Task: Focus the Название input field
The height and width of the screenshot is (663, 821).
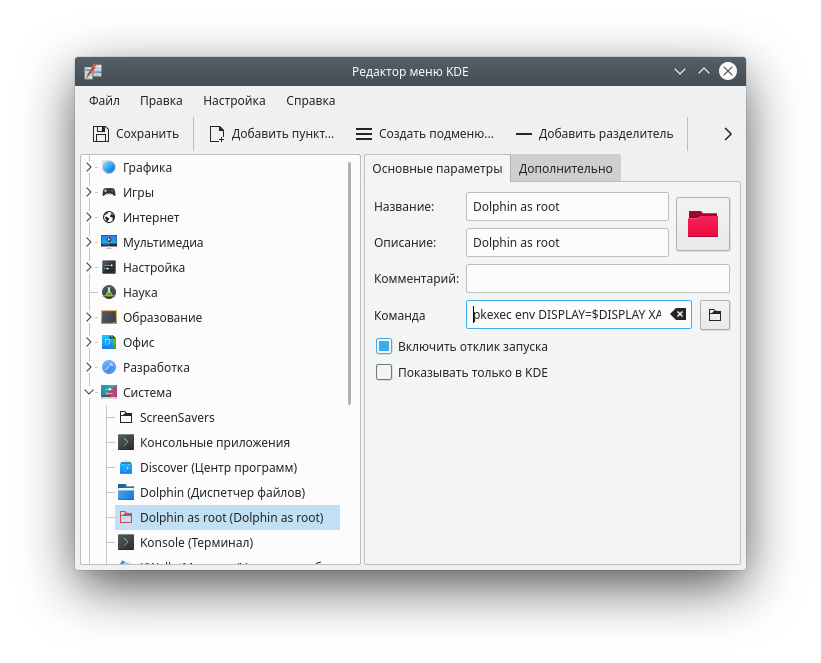Action: [567, 206]
